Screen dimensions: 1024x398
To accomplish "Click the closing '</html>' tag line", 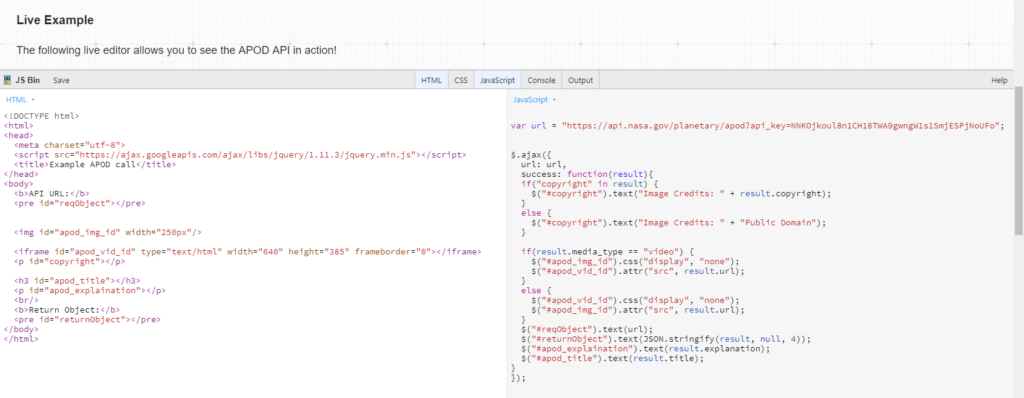I will [21, 339].
